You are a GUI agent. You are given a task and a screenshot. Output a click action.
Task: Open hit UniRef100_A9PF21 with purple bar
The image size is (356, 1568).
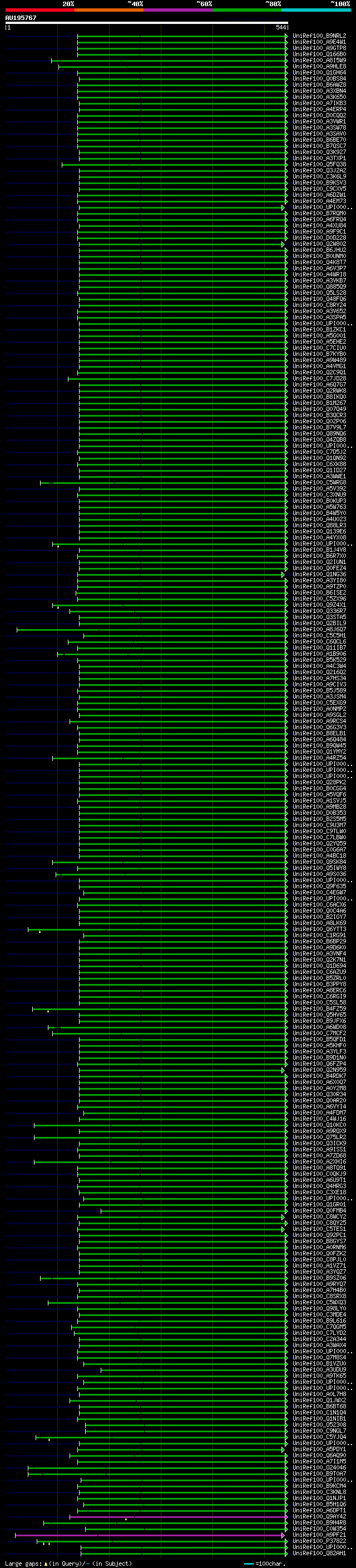coord(319,1535)
